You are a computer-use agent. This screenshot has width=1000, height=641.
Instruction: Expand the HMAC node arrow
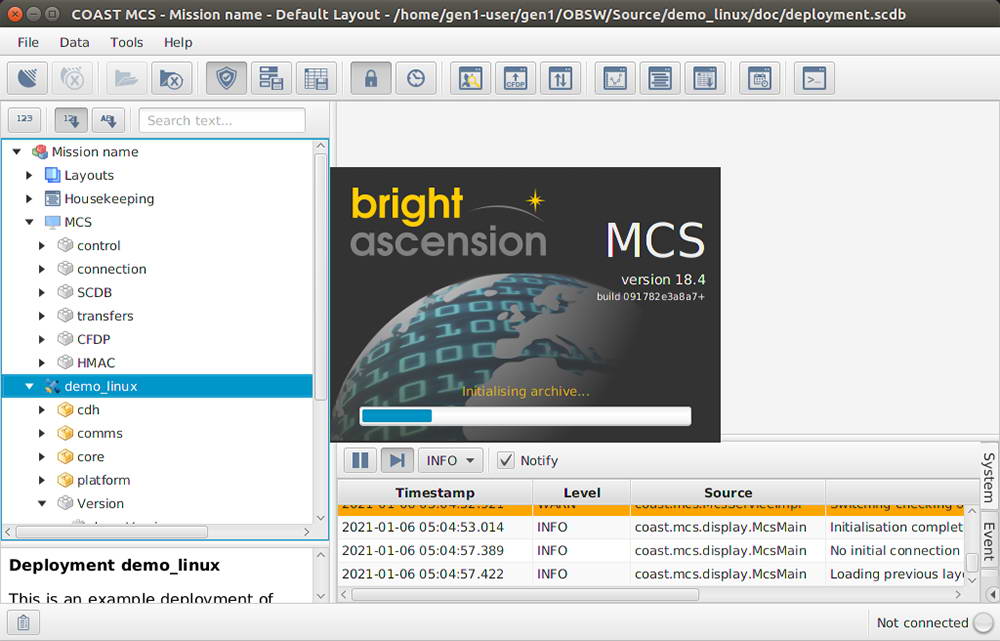41,363
